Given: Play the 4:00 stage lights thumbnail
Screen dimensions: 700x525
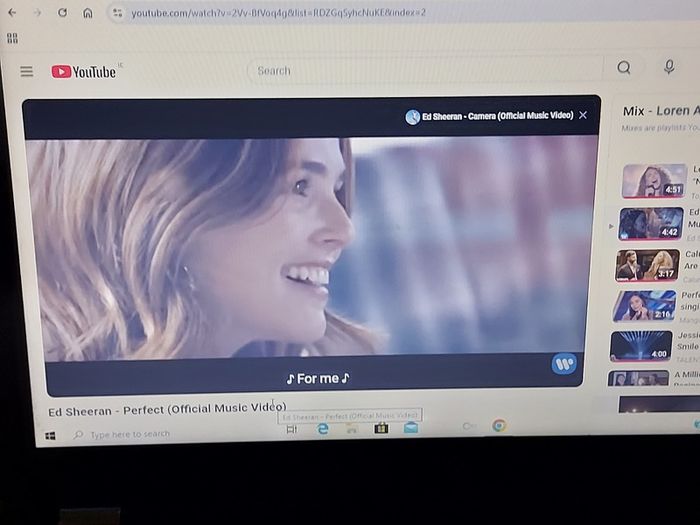Looking at the screenshot, I should point(641,346).
